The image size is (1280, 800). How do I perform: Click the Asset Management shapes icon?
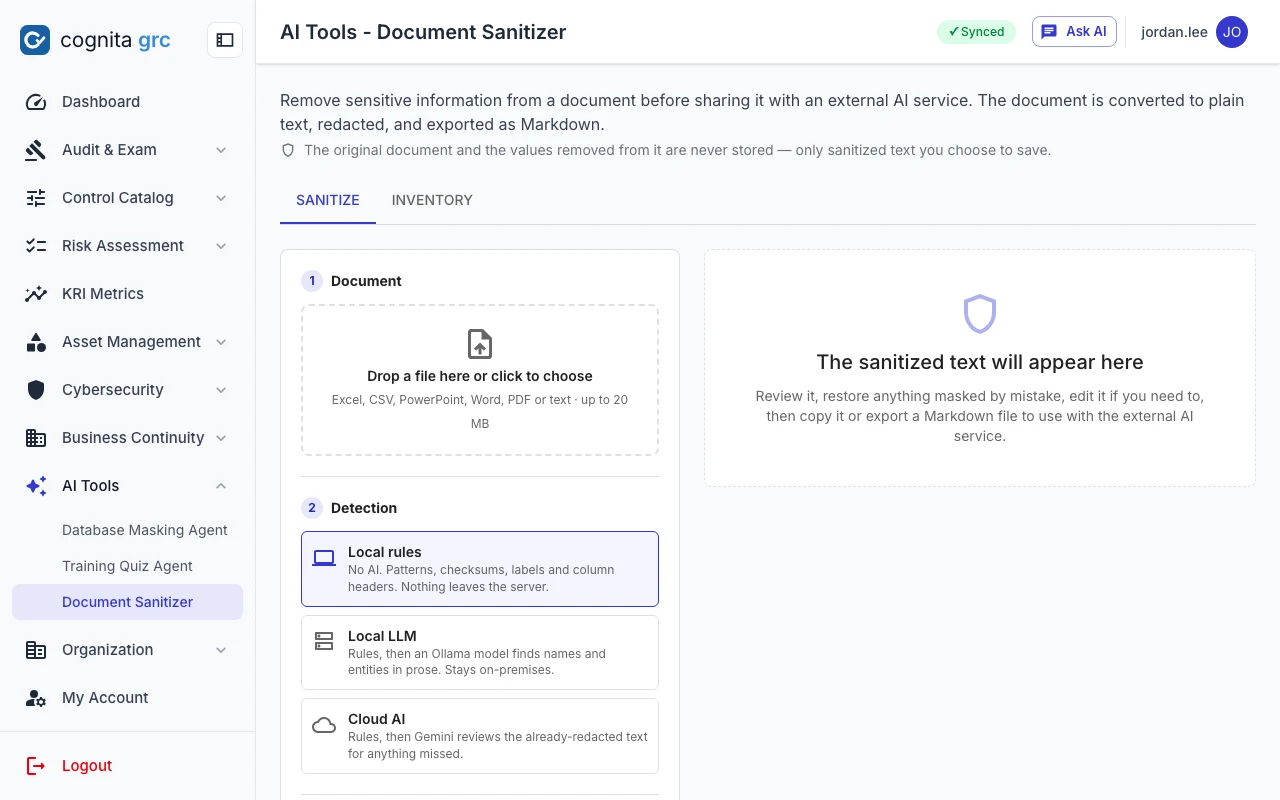(36, 342)
